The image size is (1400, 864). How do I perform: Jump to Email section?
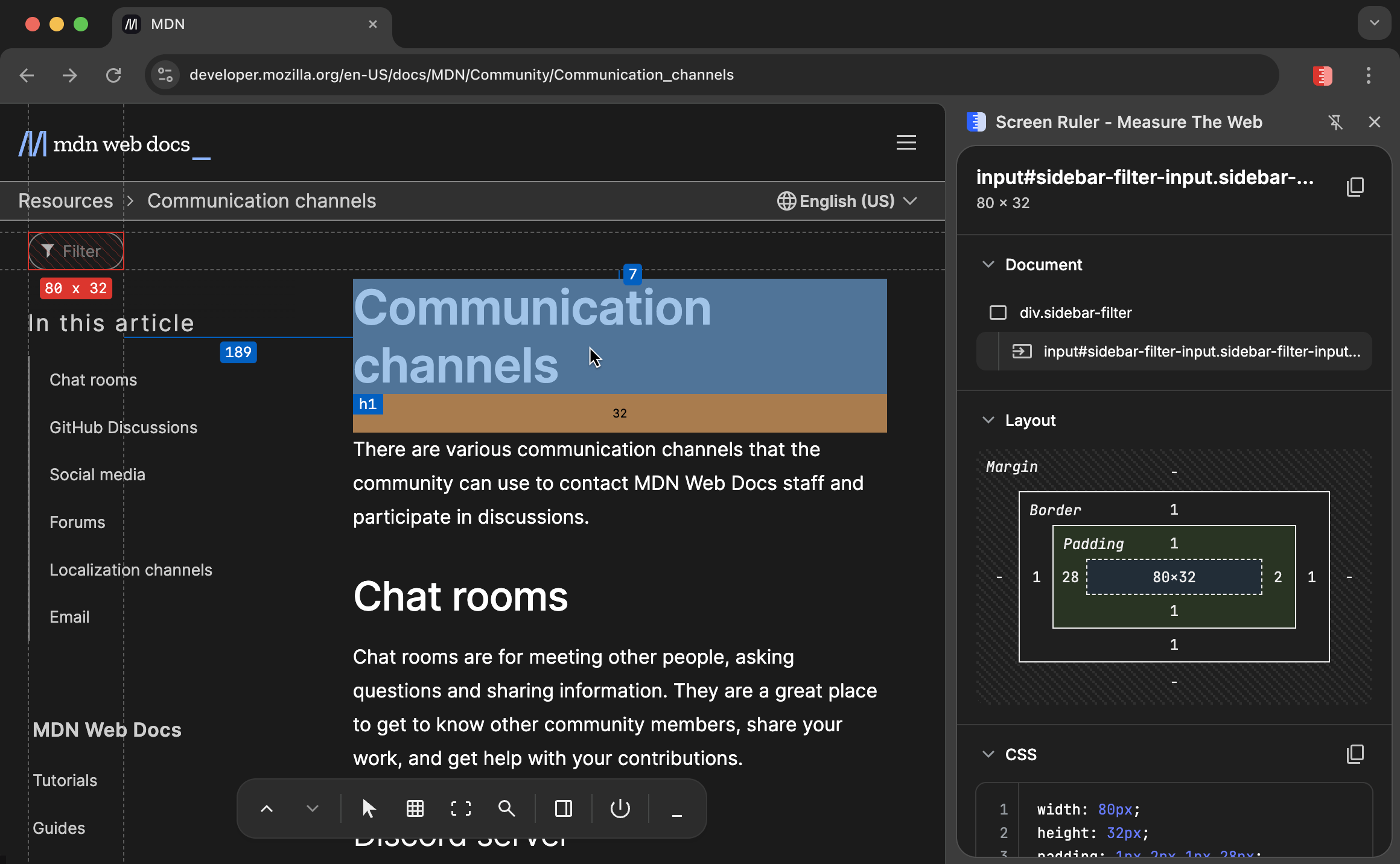69,617
